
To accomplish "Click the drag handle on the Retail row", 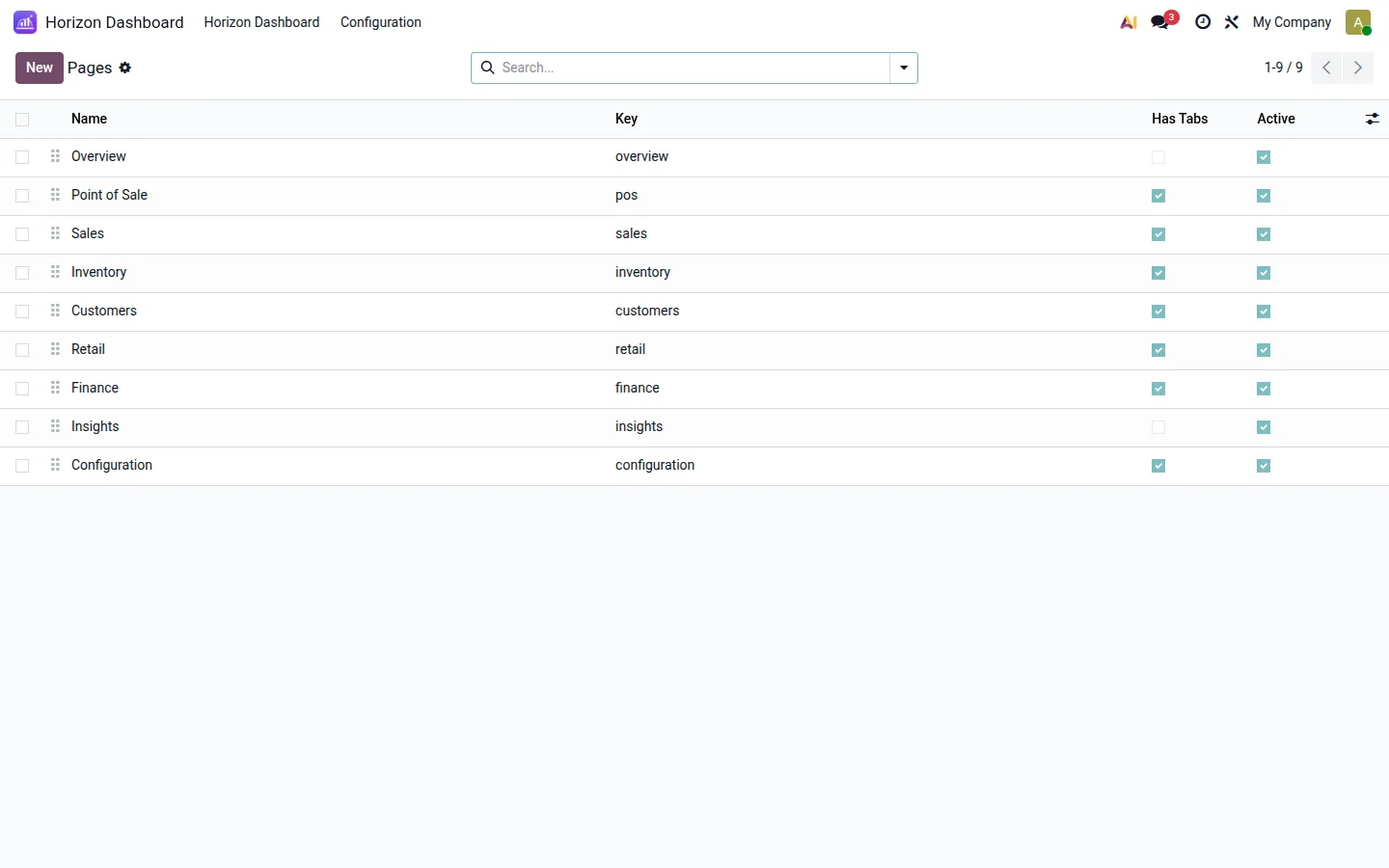I will [x=55, y=349].
